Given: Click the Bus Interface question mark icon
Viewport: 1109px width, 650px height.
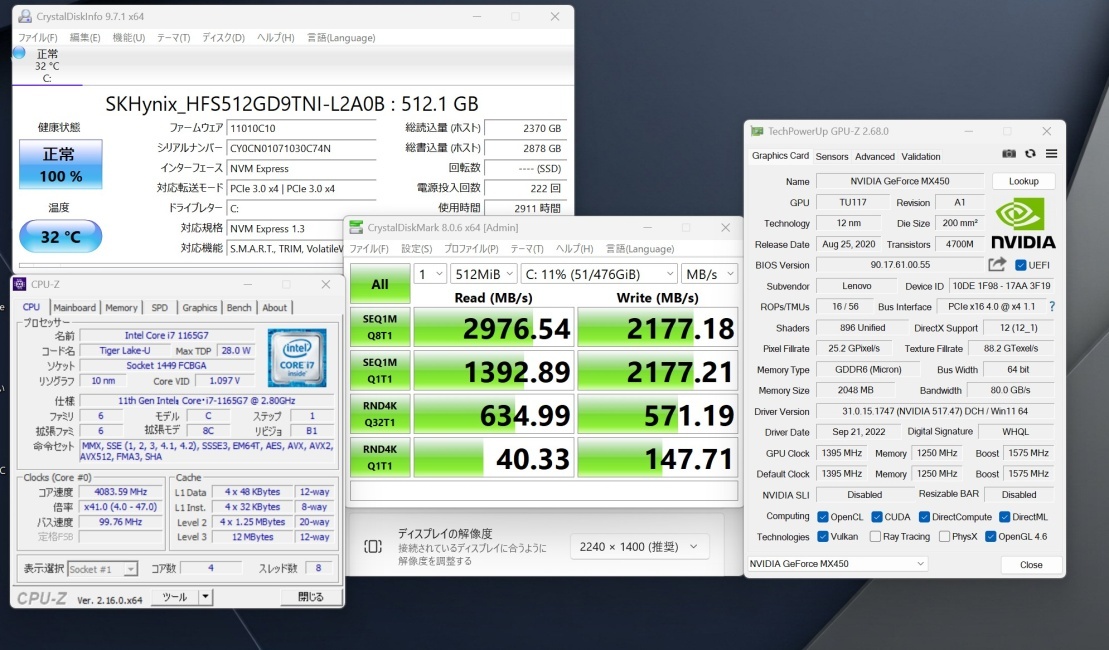Looking at the screenshot, I should click(1051, 307).
